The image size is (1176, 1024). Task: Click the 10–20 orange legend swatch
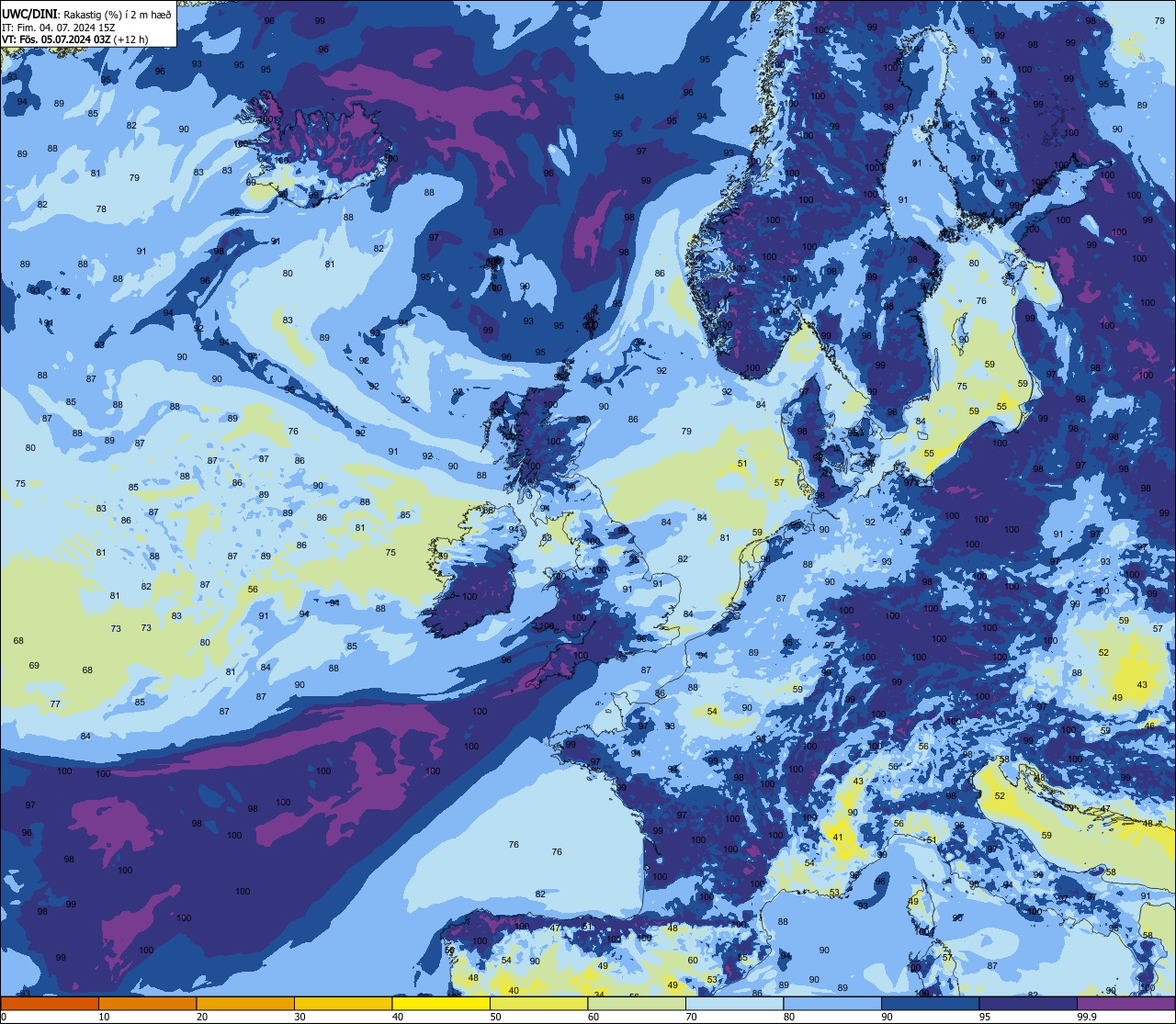pyautogui.click(x=147, y=1003)
